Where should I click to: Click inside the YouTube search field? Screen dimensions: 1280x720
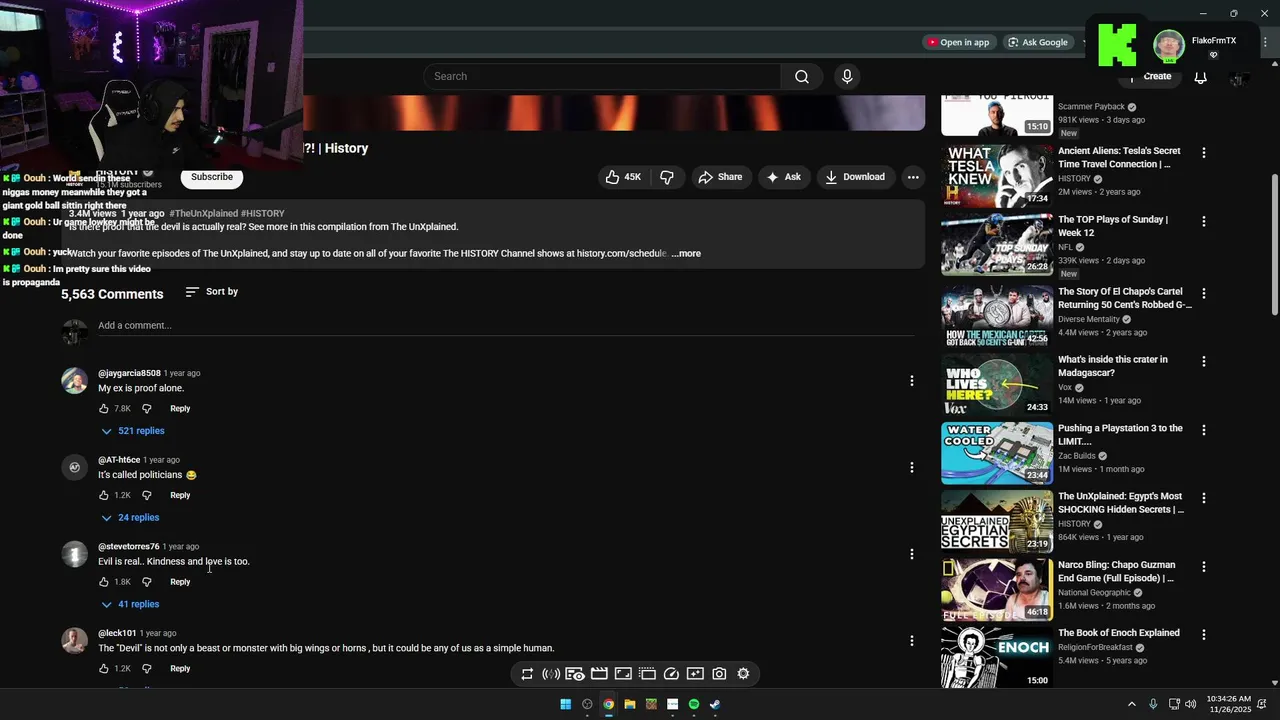pos(602,77)
